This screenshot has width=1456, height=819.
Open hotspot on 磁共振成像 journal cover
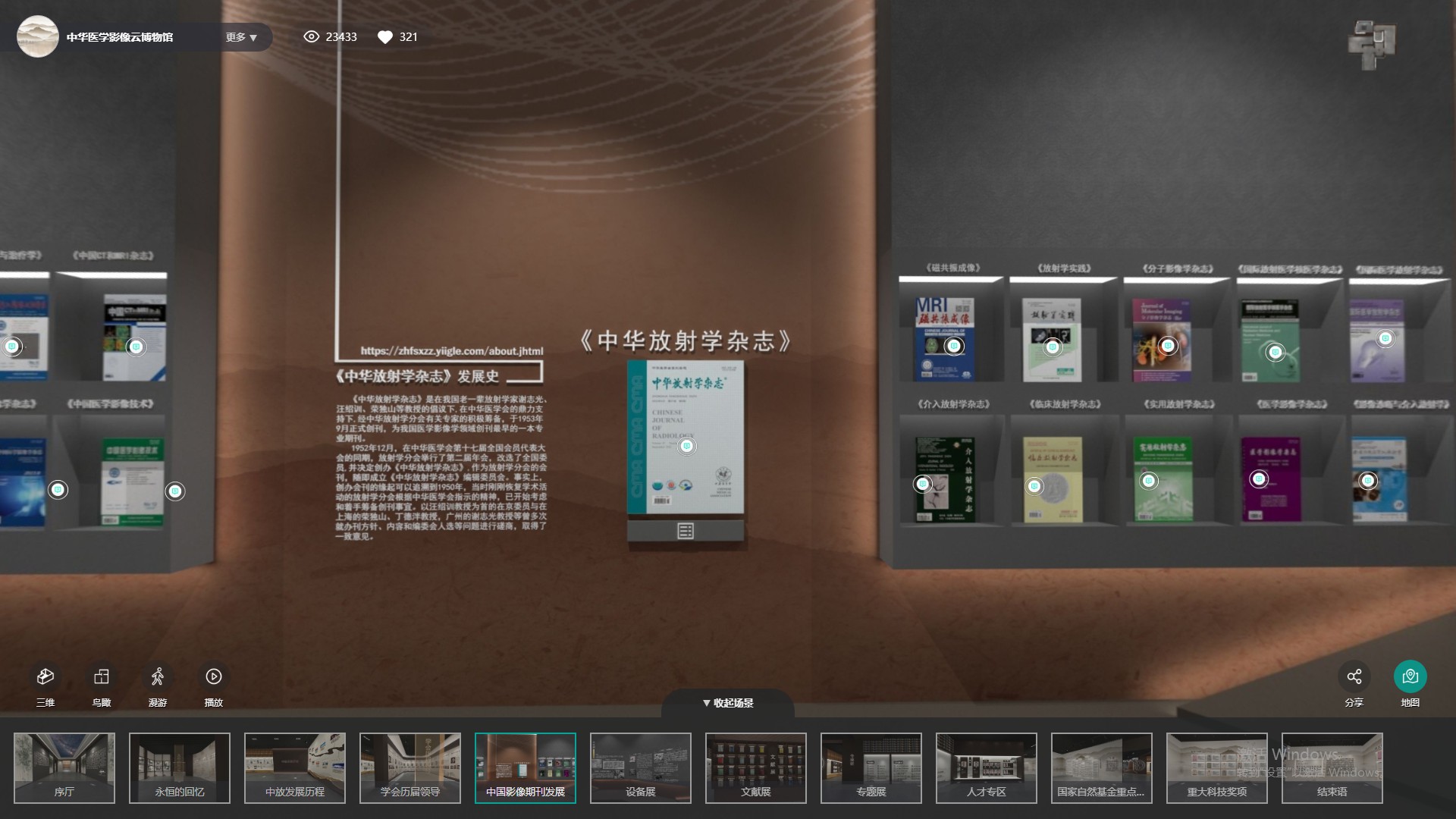click(x=954, y=346)
